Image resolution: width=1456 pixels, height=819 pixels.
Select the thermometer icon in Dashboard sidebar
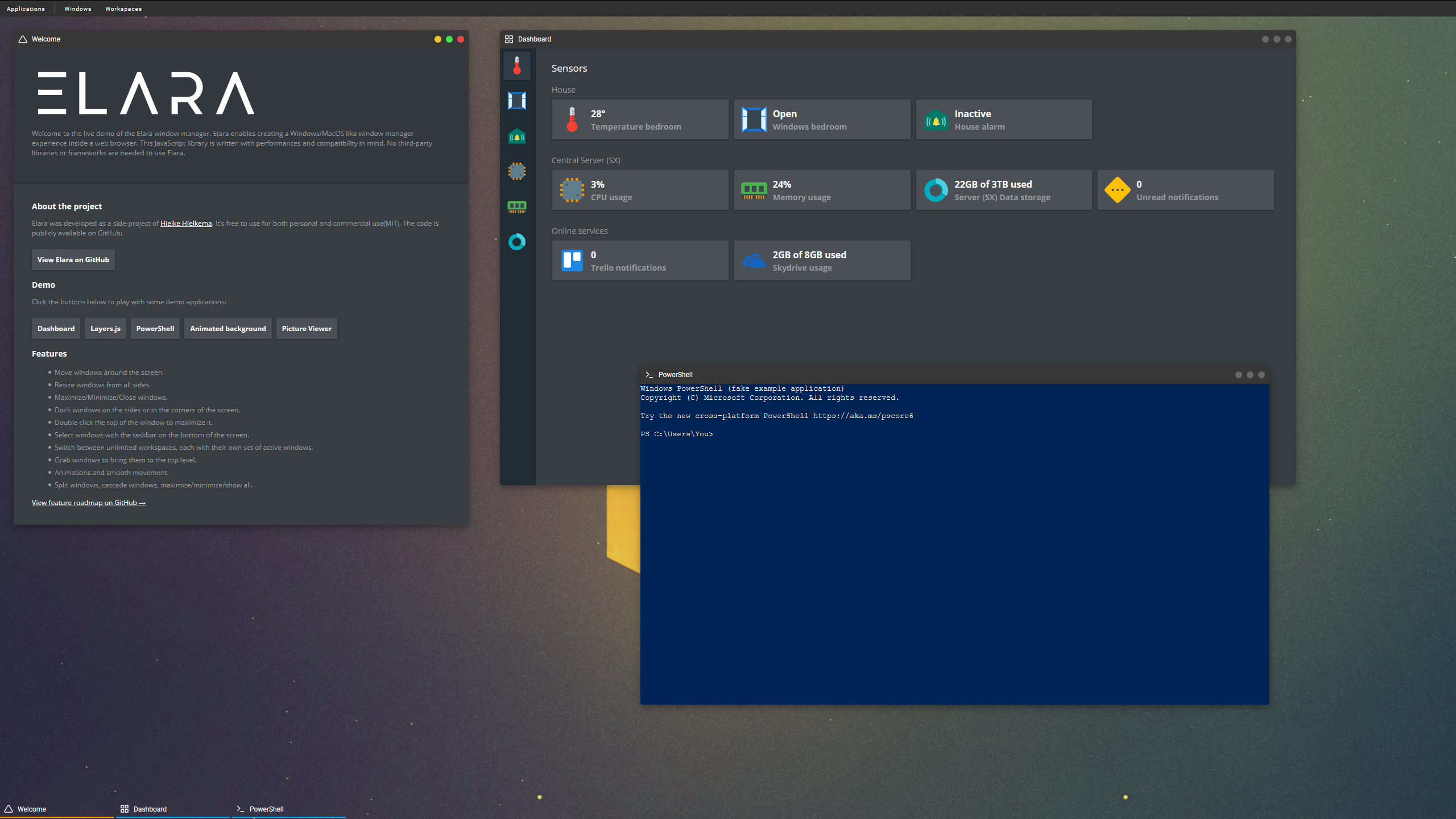coord(516,66)
